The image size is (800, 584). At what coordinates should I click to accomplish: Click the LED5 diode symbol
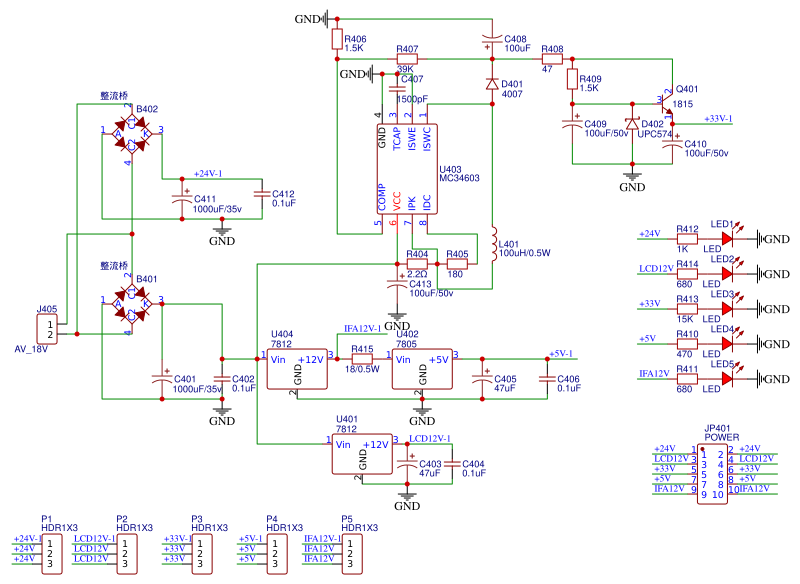[729, 378]
